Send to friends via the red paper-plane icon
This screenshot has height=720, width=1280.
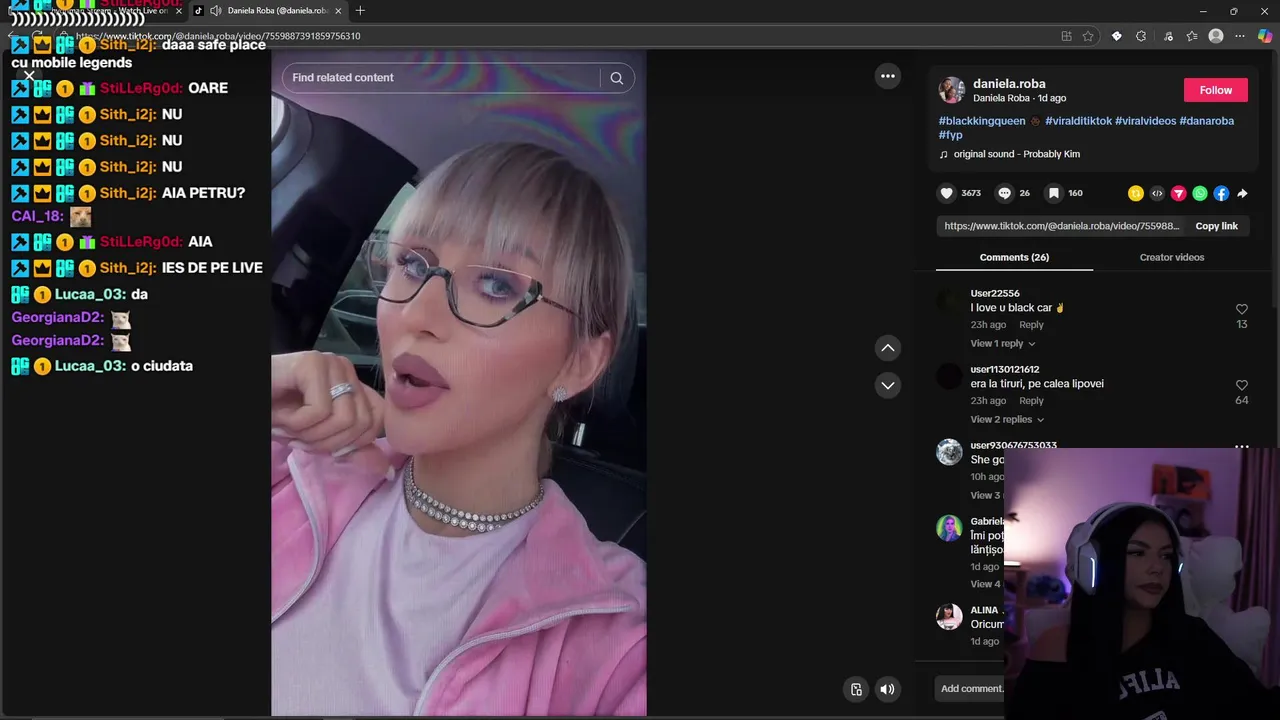point(1179,193)
